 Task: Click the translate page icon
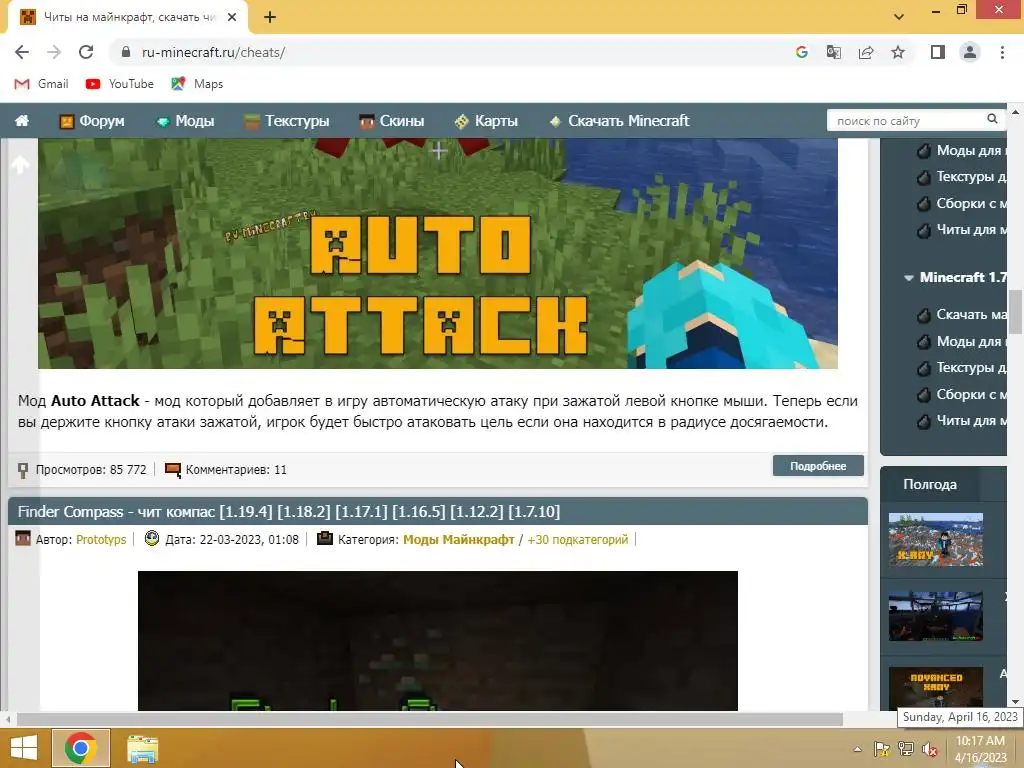[833, 52]
